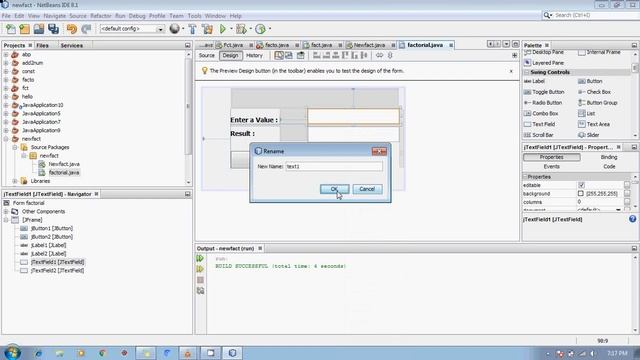Select Newfact.java in Projects tree
The height and width of the screenshot is (360, 640).
pyautogui.click(x=64, y=164)
